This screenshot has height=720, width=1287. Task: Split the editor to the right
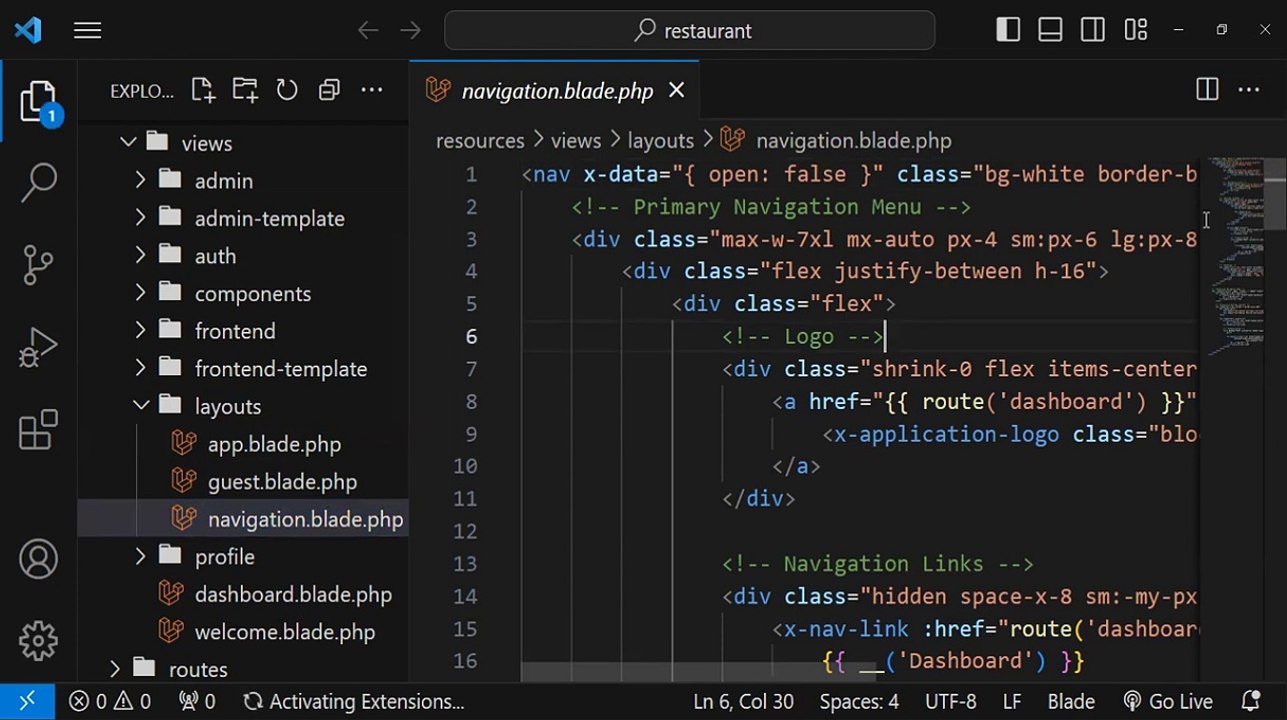[1207, 90]
